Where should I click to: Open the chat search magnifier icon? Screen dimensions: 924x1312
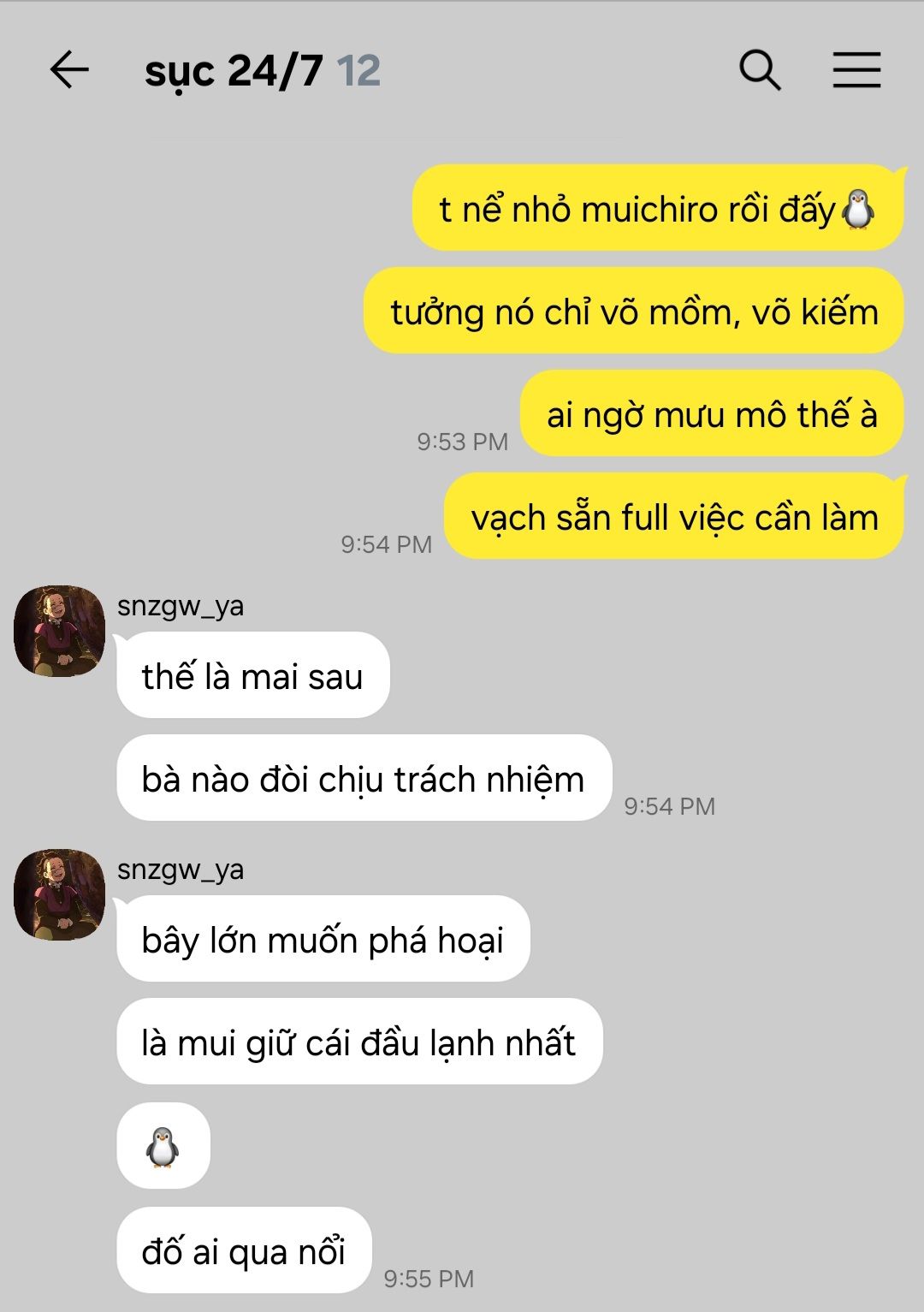click(760, 69)
